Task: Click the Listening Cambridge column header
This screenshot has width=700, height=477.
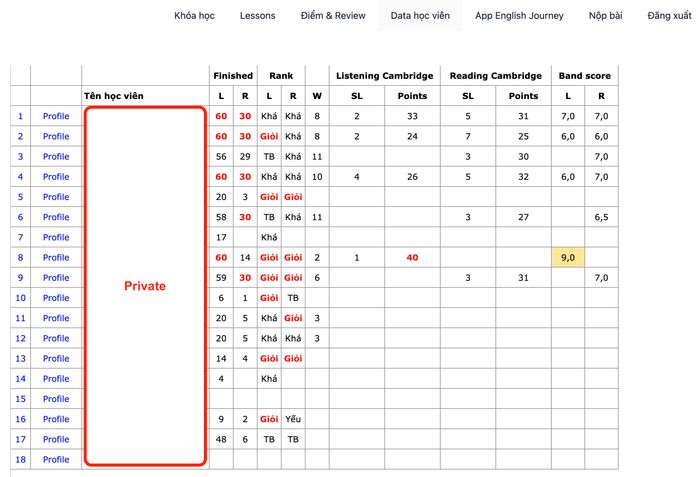Action: (x=384, y=76)
